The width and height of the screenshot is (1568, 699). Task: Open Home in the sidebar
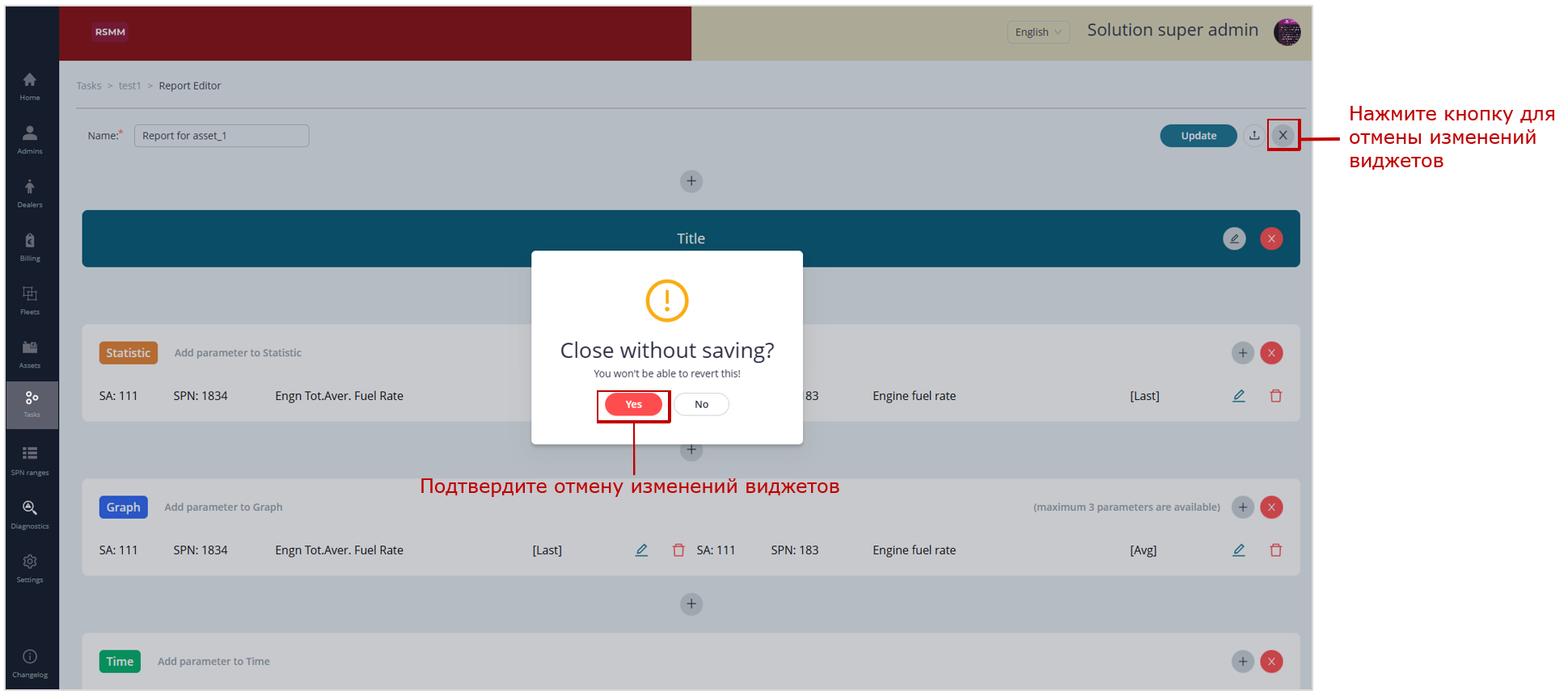30,86
